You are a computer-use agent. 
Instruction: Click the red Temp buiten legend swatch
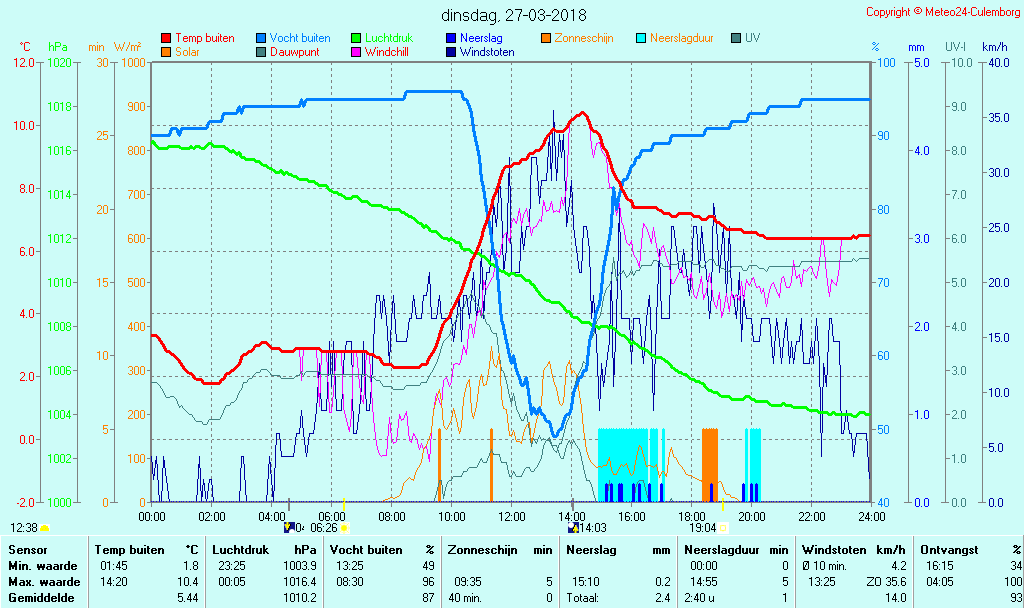click(166, 38)
